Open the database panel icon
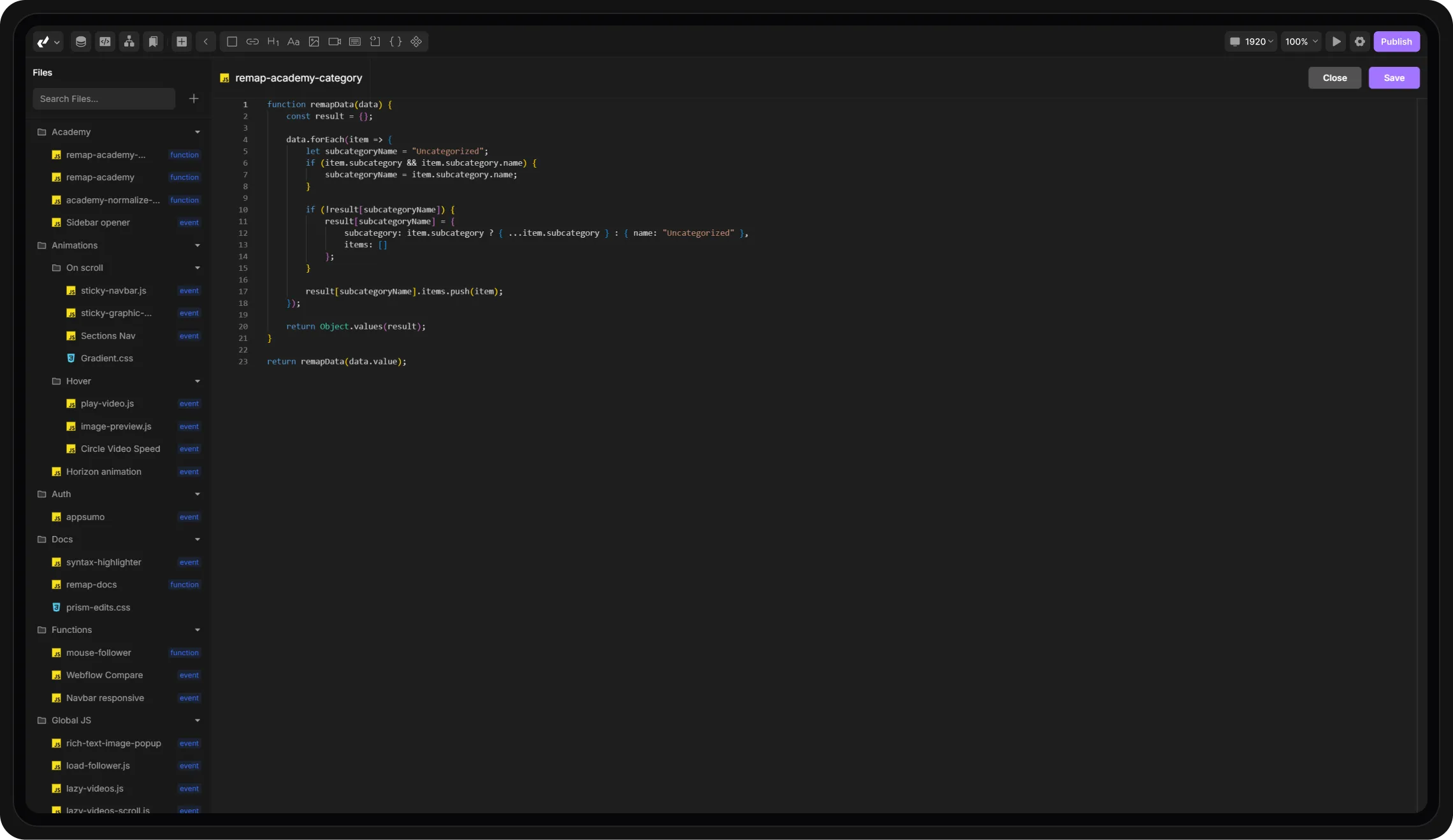1453x840 pixels. click(x=81, y=41)
